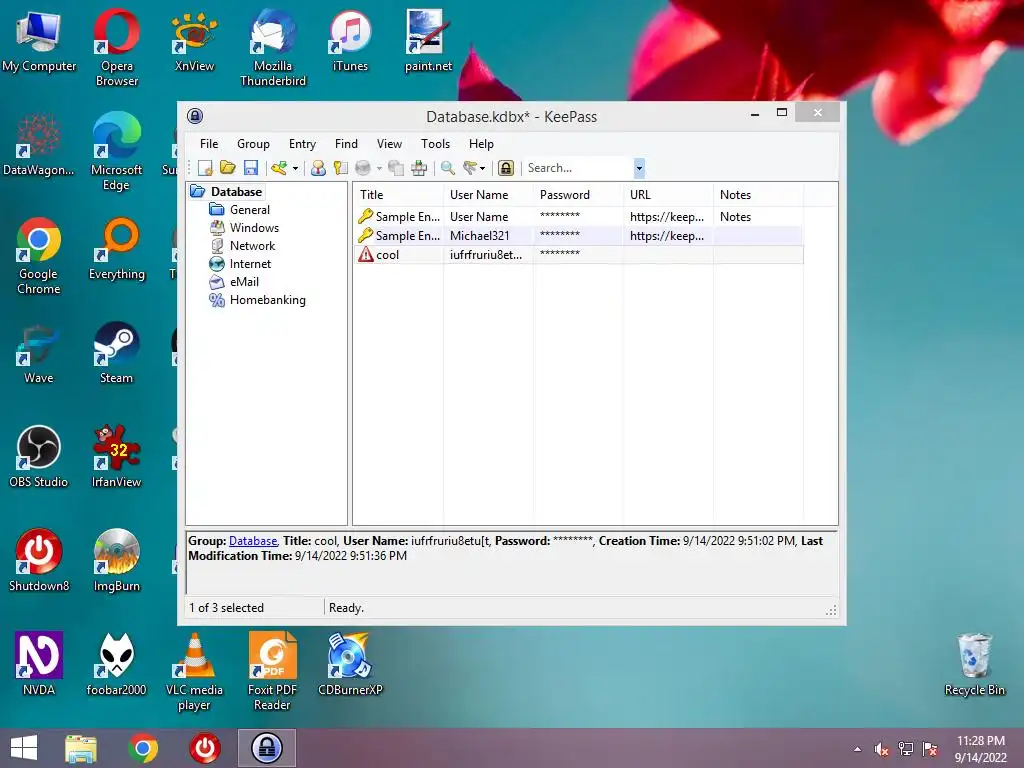
Task: Click the Perform Auto-Type icon
Action: [419, 168]
